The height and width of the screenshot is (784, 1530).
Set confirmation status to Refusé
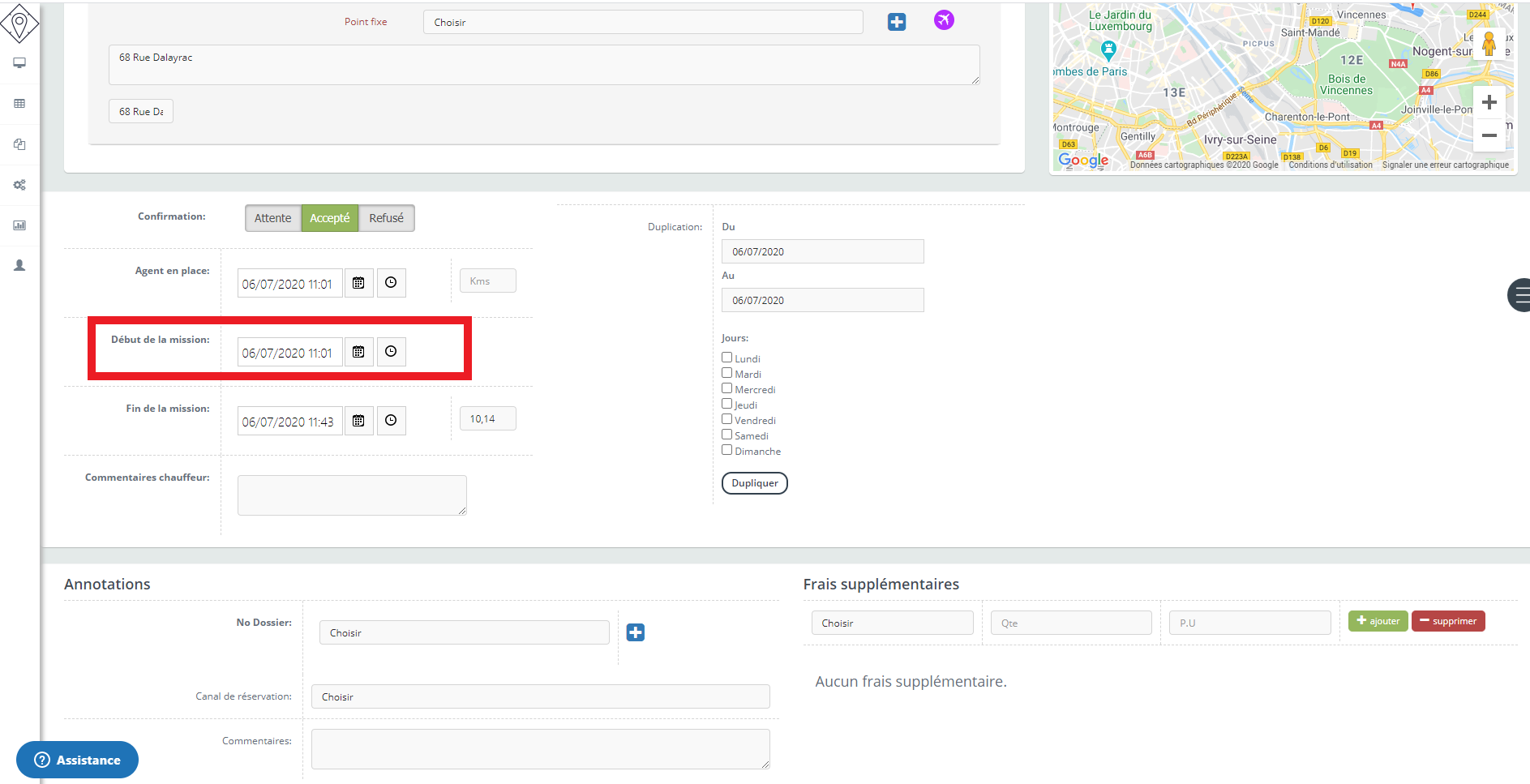point(386,218)
